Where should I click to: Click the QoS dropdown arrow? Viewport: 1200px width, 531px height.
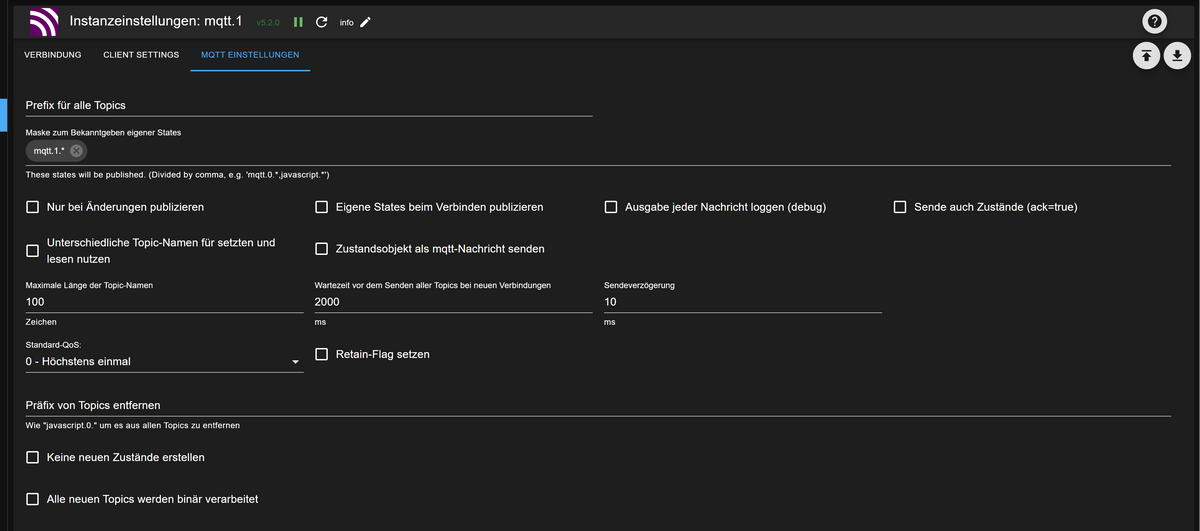pyautogui.click(x=295, y=362)
